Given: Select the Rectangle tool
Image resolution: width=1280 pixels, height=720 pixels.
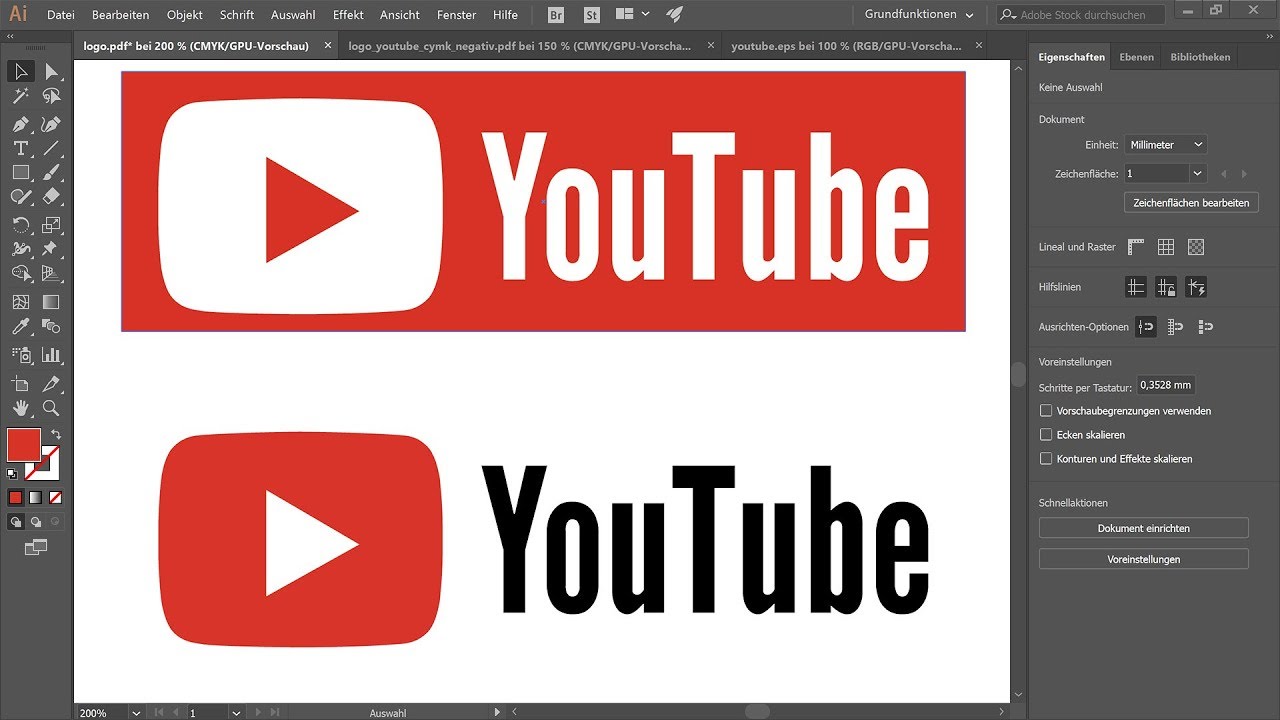Looking at the screenshot, I should point(20,172).
